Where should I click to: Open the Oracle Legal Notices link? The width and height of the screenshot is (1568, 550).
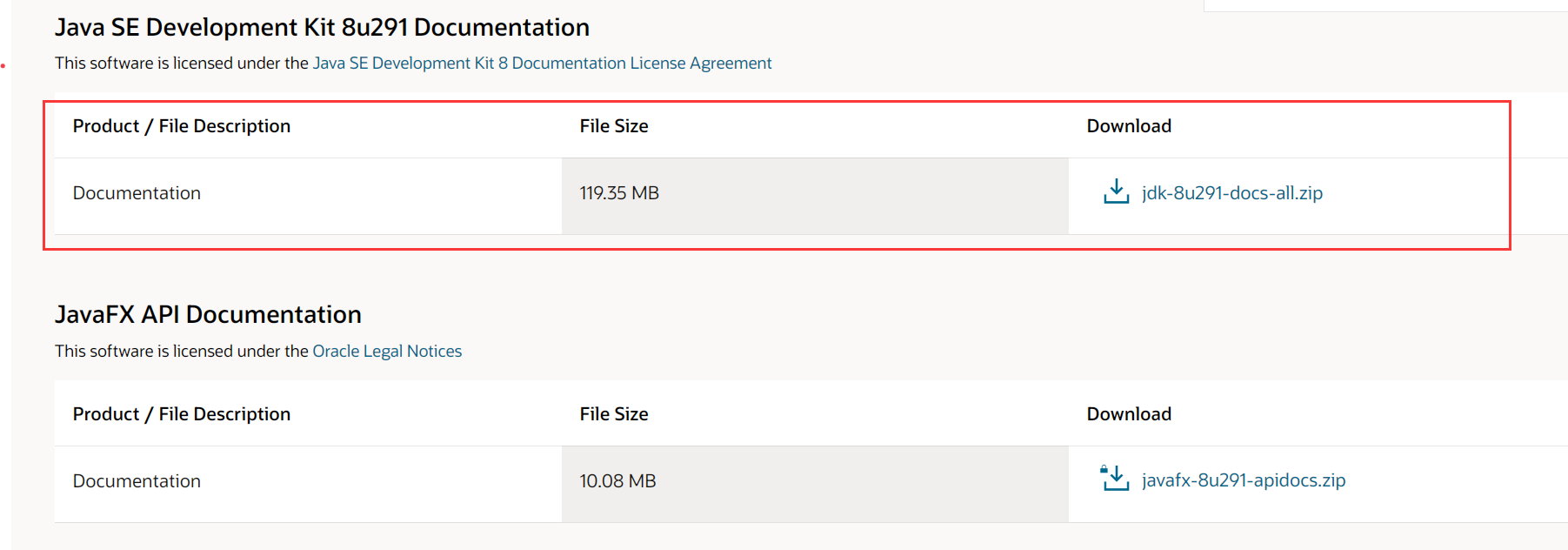click(x=387, y=352)
